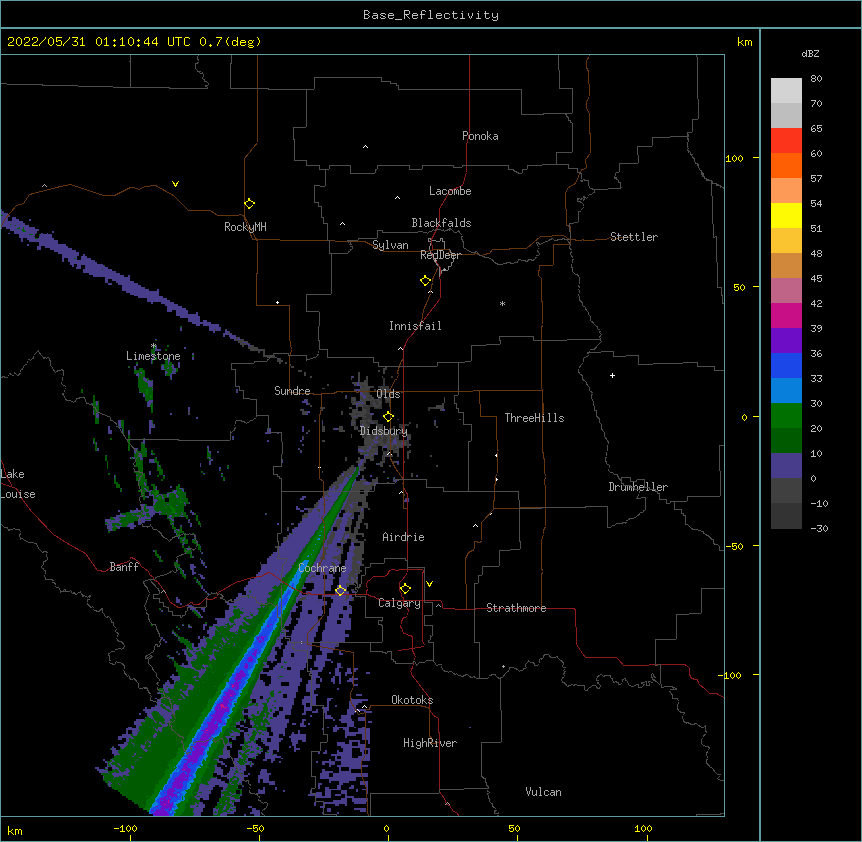Click the magenta 42 dBZ legend swatch
The image size is (862, 842).
786,315
